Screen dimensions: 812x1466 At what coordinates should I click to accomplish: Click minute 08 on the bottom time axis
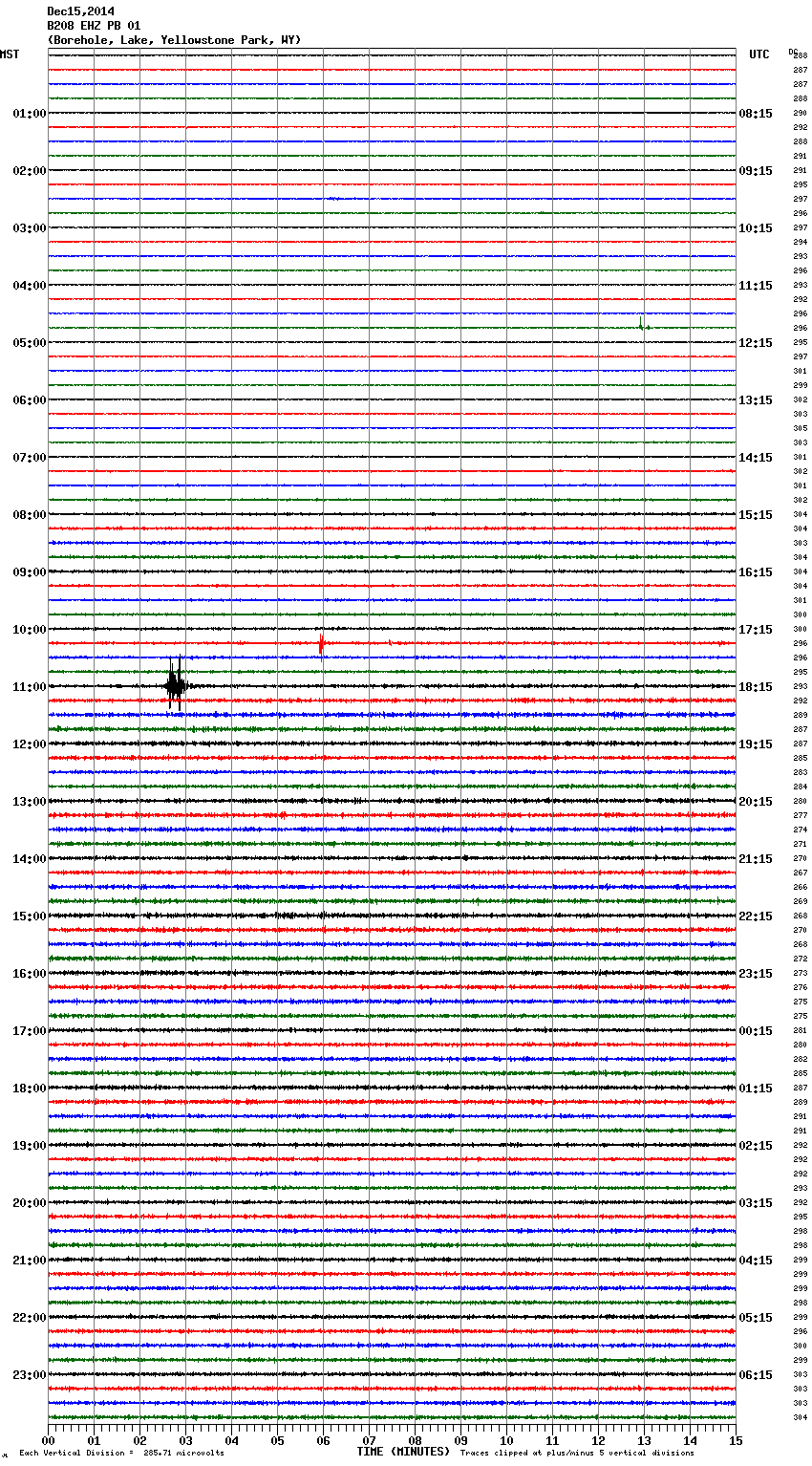(415, 1440)
